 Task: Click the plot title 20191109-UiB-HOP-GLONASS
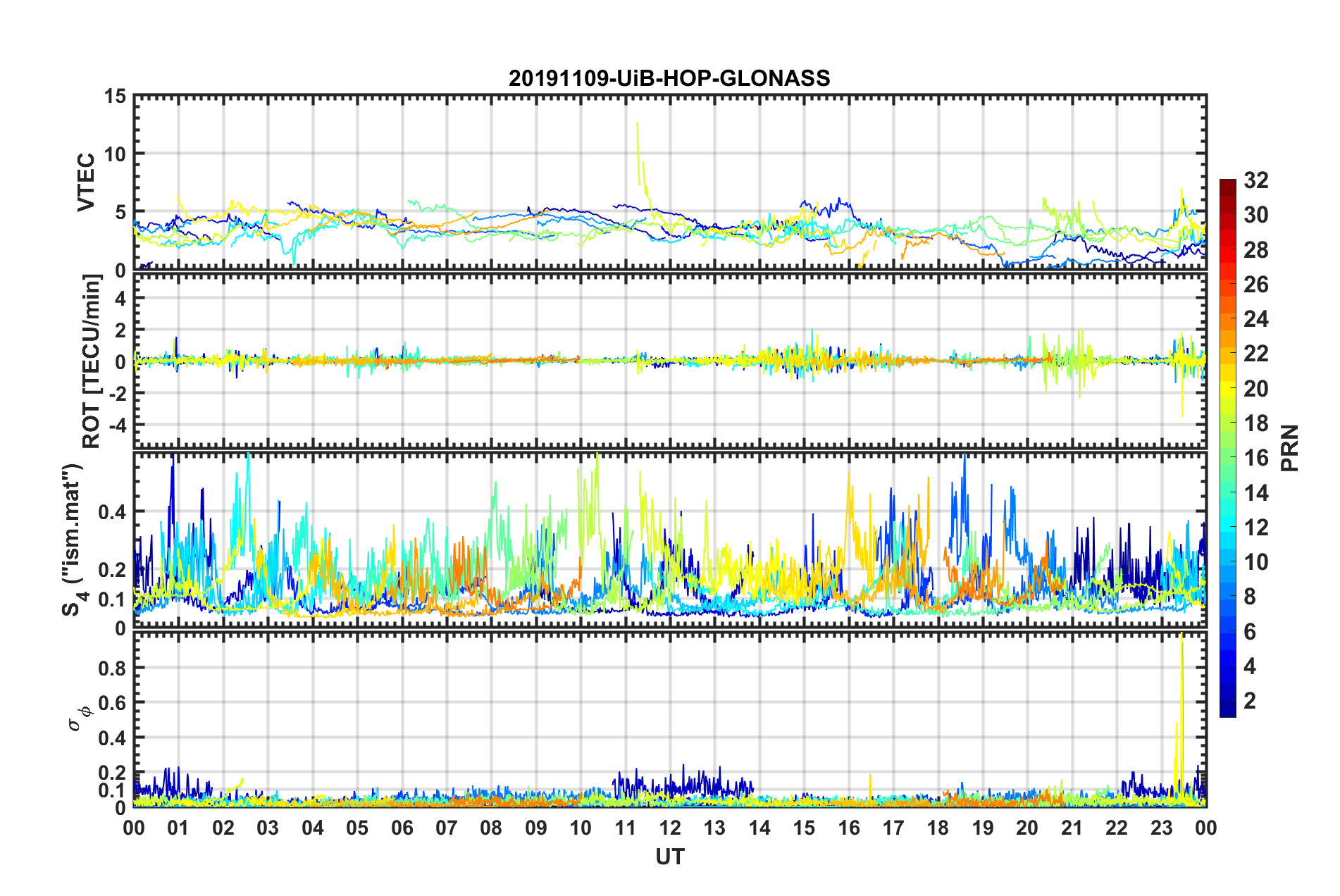tap(669, 78)
